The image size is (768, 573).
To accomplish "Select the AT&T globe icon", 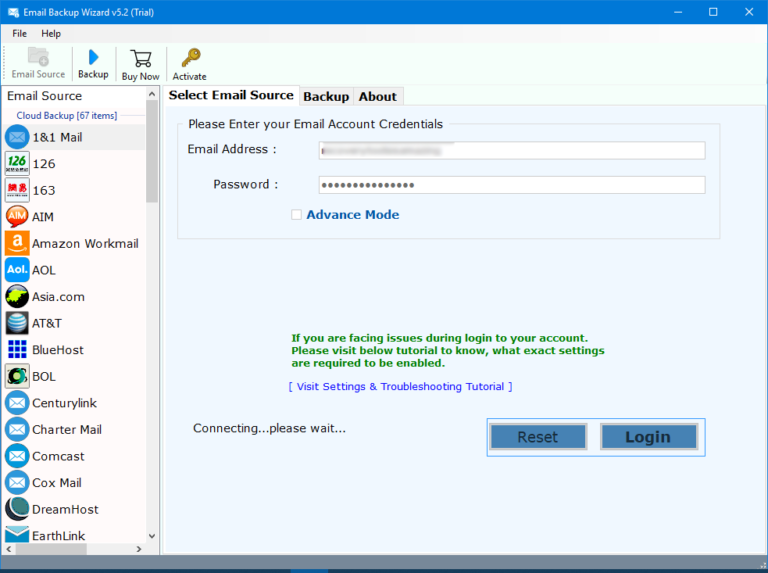I will (17, 323).
